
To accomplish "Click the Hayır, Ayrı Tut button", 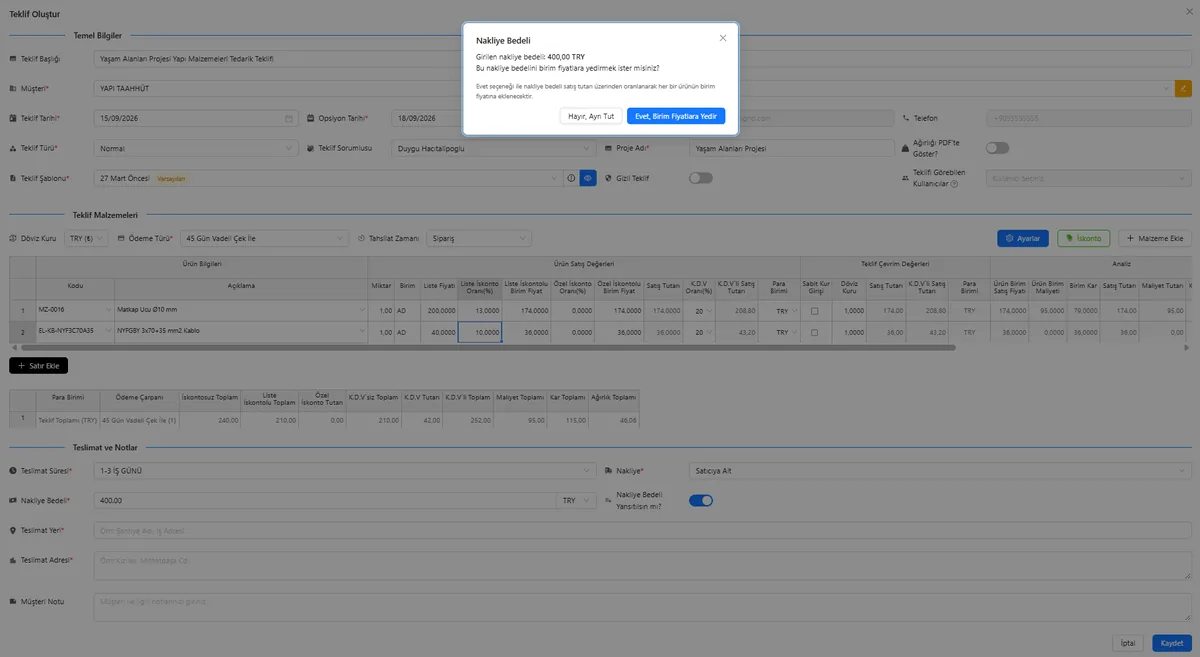I will (591, 116).
